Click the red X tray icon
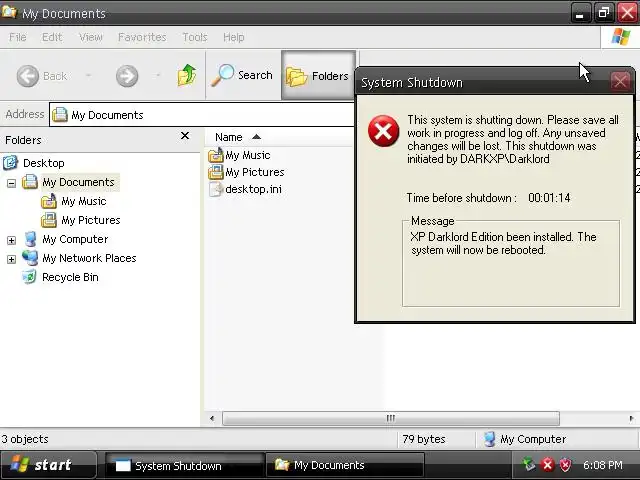Screen dimensions: 640x480 coord(548,464)
